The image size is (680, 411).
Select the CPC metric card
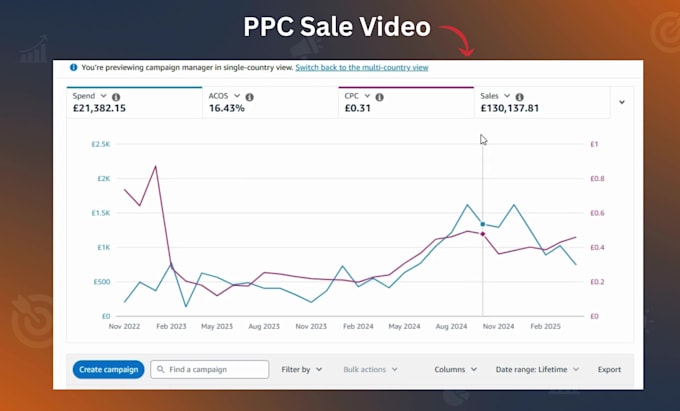pyautogui.click(x=406, y=102)
